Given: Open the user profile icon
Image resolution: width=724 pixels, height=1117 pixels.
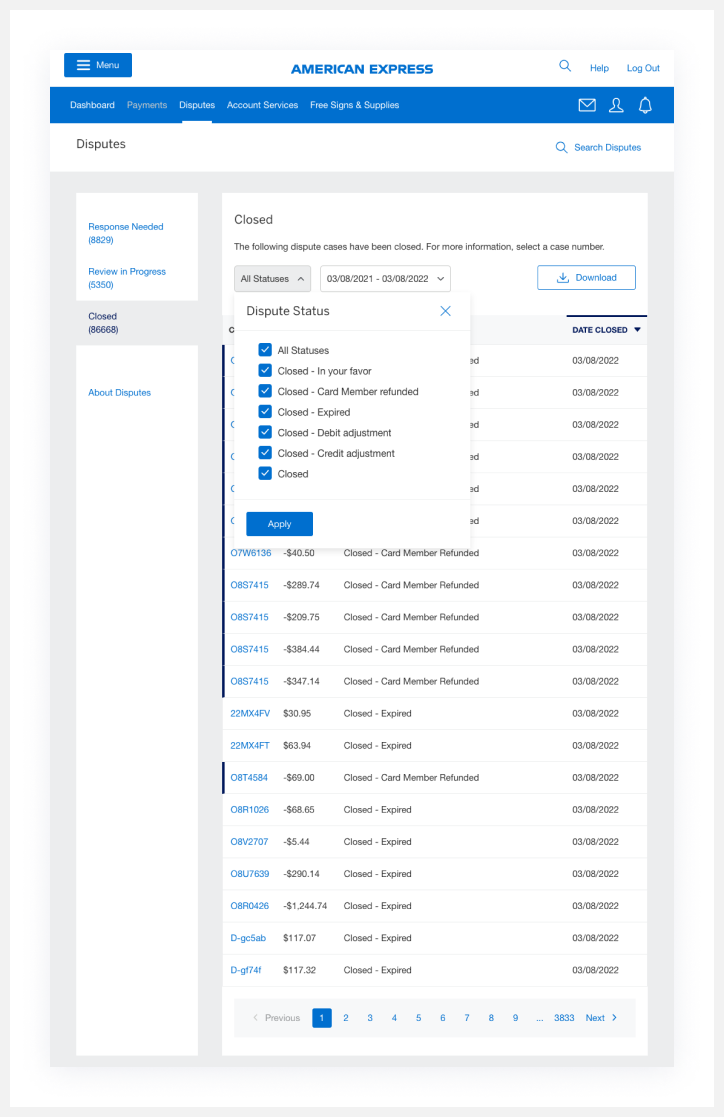Looking at the screenshot, I should pyautogui.click(x=616, y=105).
